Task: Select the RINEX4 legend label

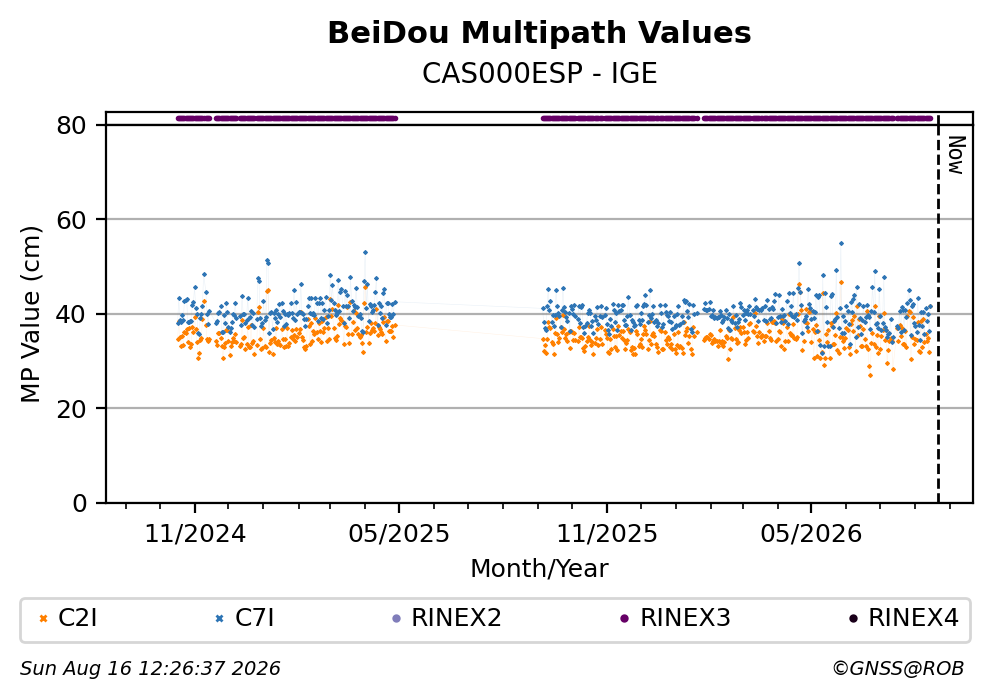Action: coord(913,618)
